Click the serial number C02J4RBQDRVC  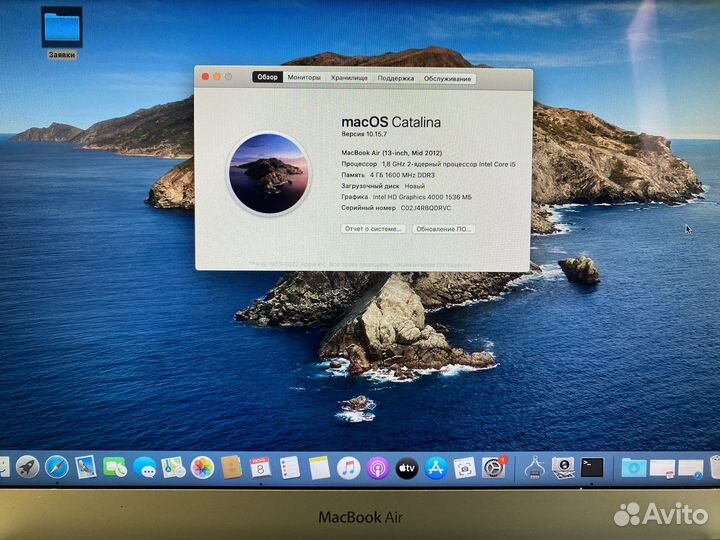pyautogui.click(x=426, y=208)
